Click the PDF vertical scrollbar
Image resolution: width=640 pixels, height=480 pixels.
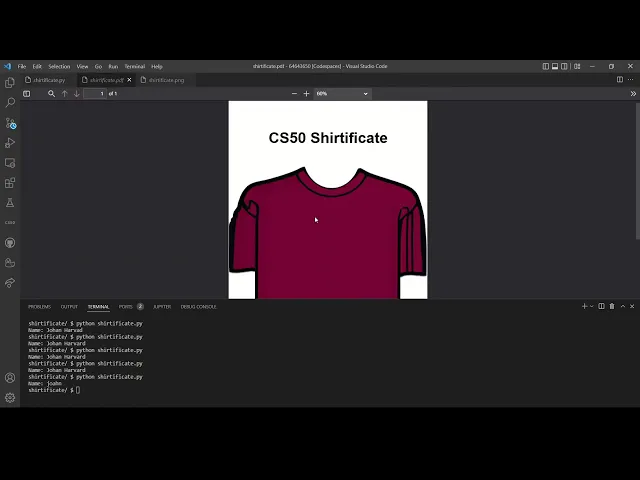[x=638, y=173]
